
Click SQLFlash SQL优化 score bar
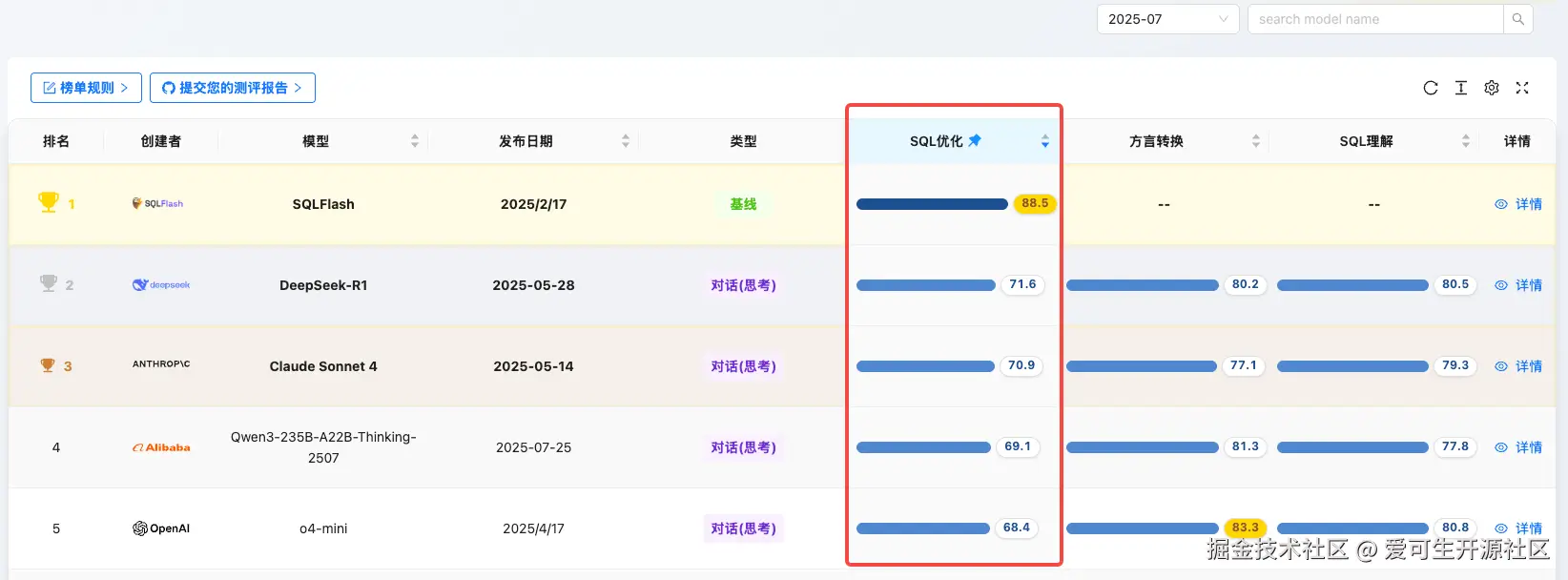(932, 204)
